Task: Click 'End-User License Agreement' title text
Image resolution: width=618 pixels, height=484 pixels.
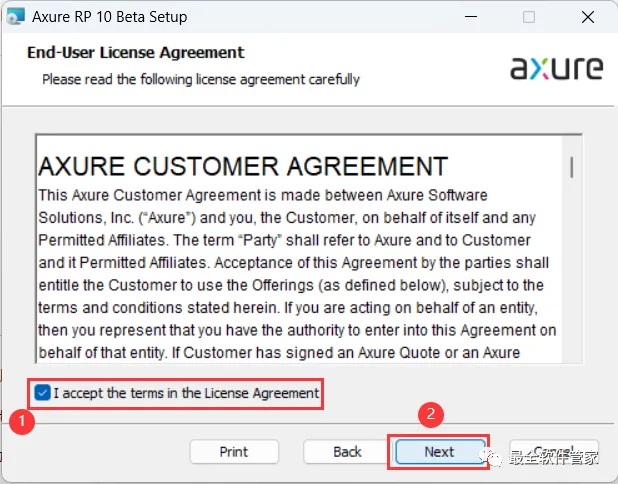Action: coord(136,52)
